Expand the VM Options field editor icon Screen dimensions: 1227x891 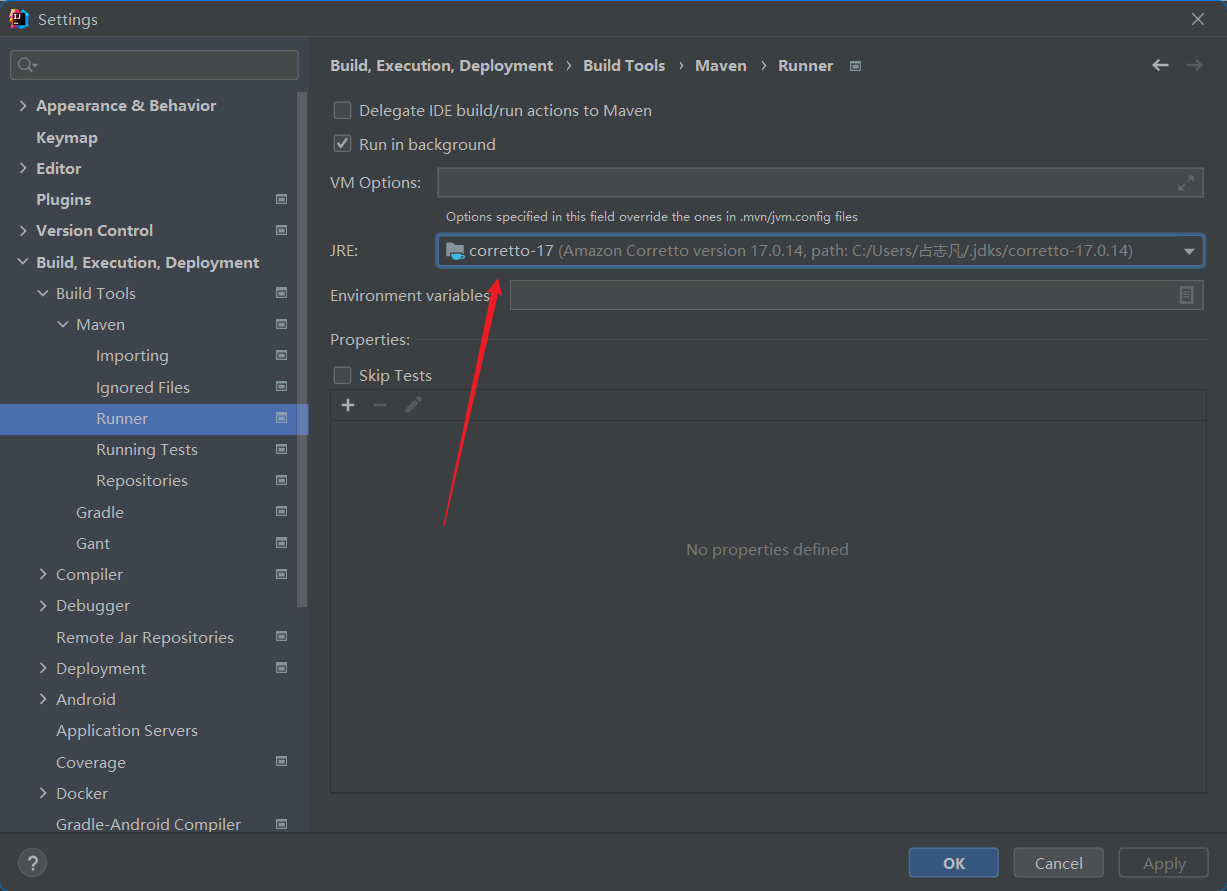[1186, 183]
